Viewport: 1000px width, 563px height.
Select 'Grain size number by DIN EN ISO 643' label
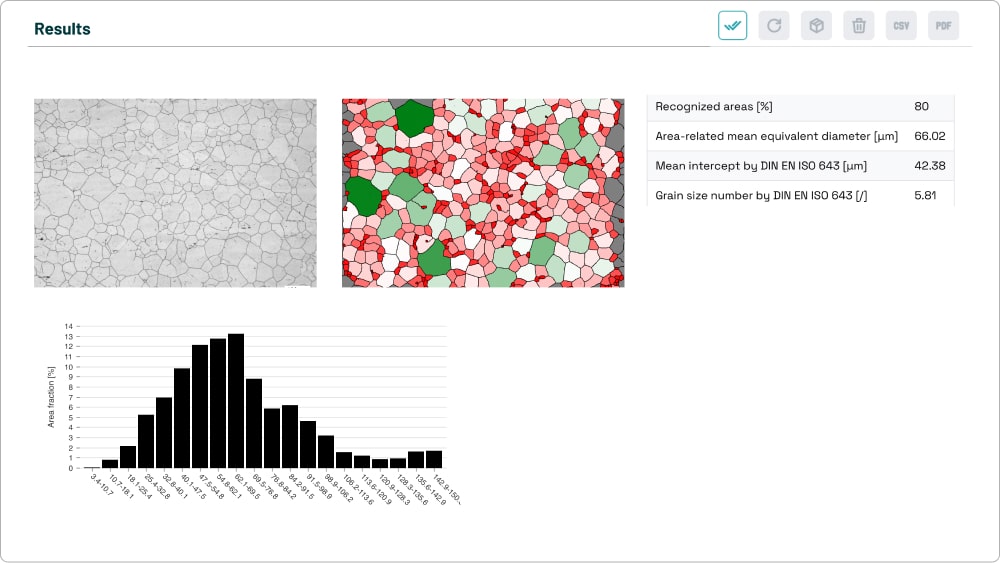[761, 195]
